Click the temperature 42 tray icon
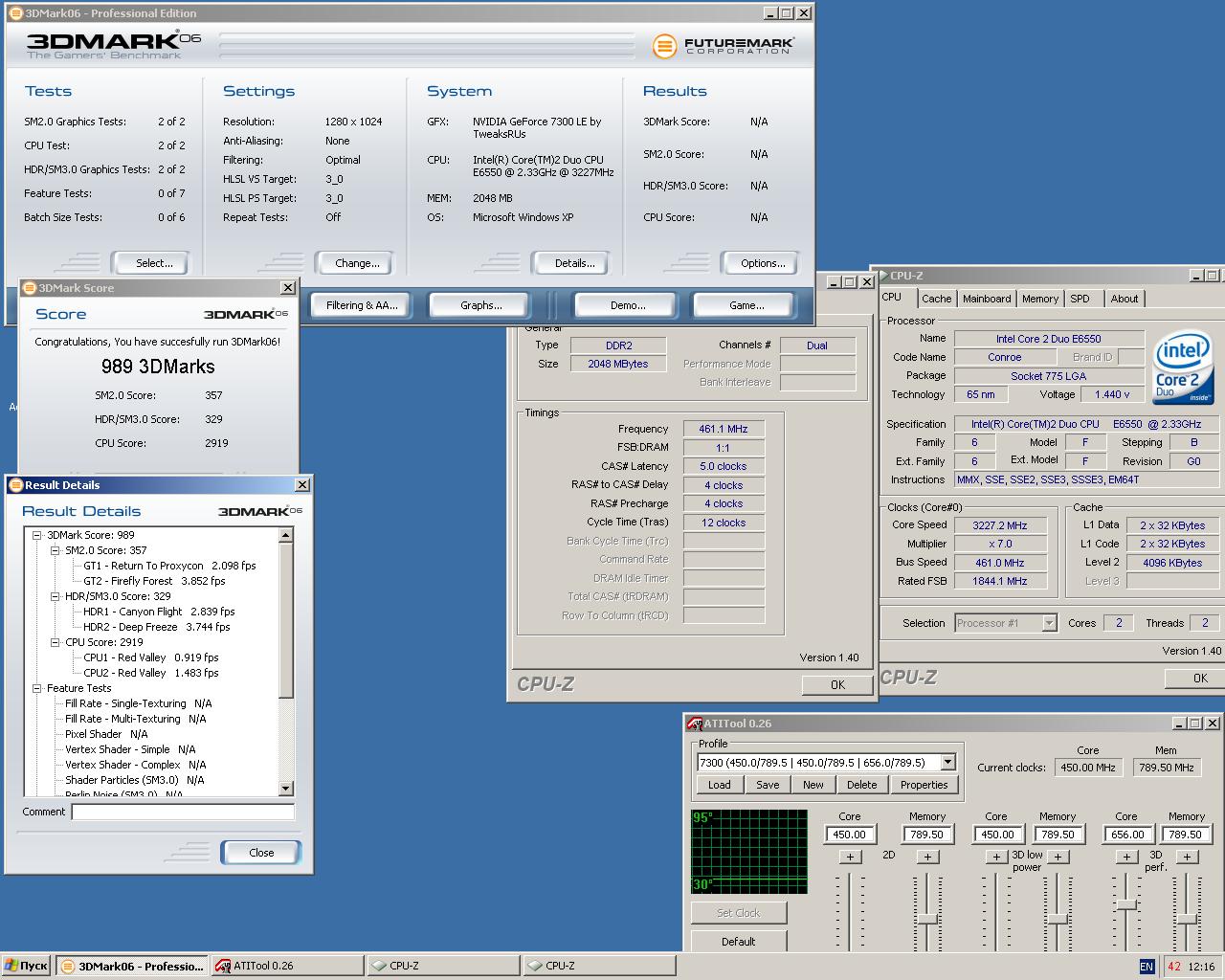The width and height of the screenshot is (1225, 980). (1174, 967)
